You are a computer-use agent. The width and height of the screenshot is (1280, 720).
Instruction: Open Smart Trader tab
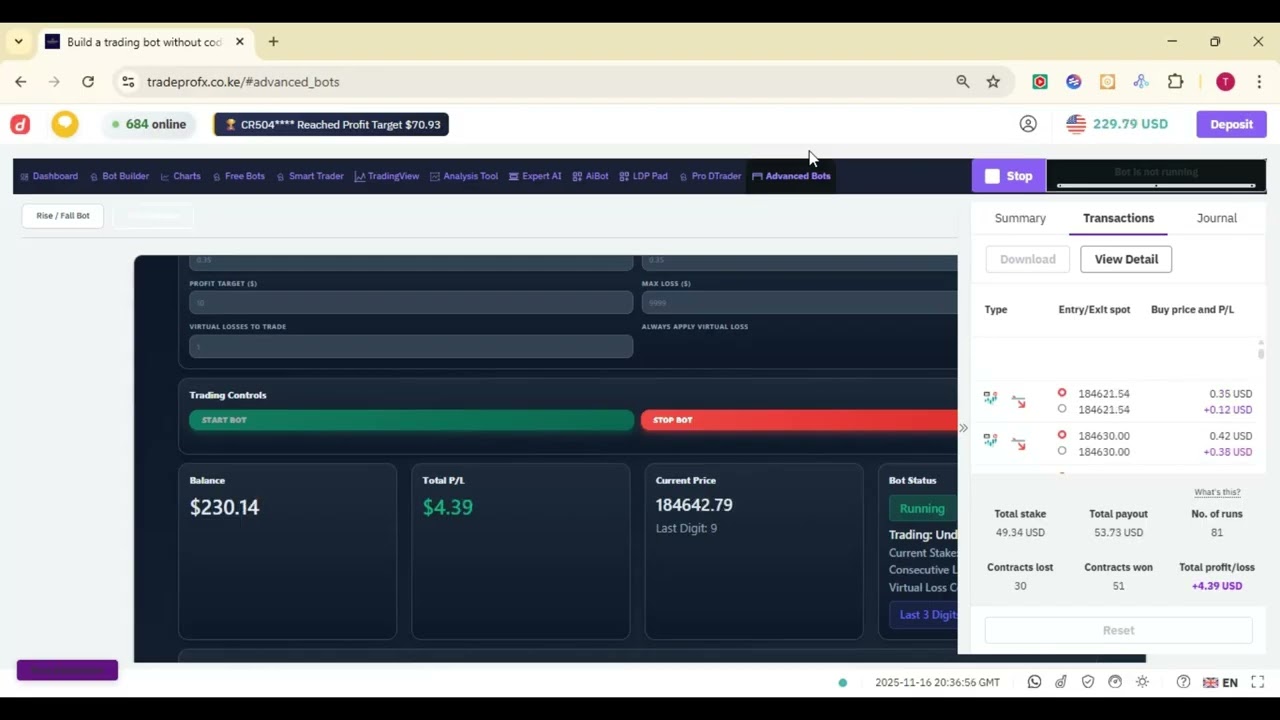coord(310,176)
